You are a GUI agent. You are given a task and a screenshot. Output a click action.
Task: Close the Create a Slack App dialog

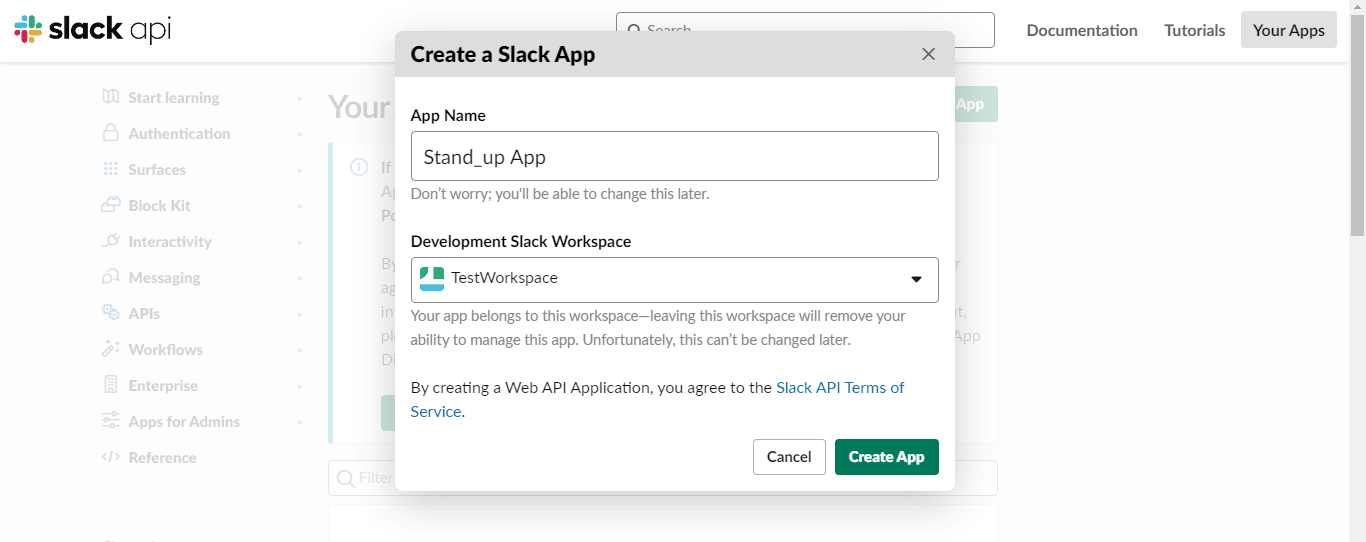tap(928, 54)
